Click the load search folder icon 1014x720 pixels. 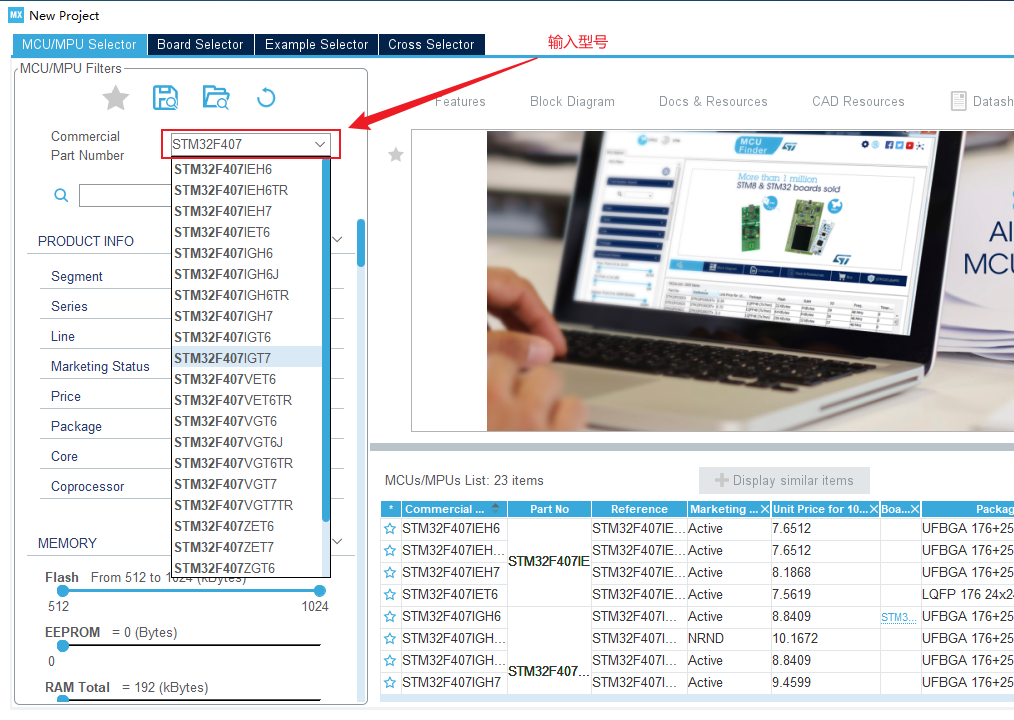(215, 98)
